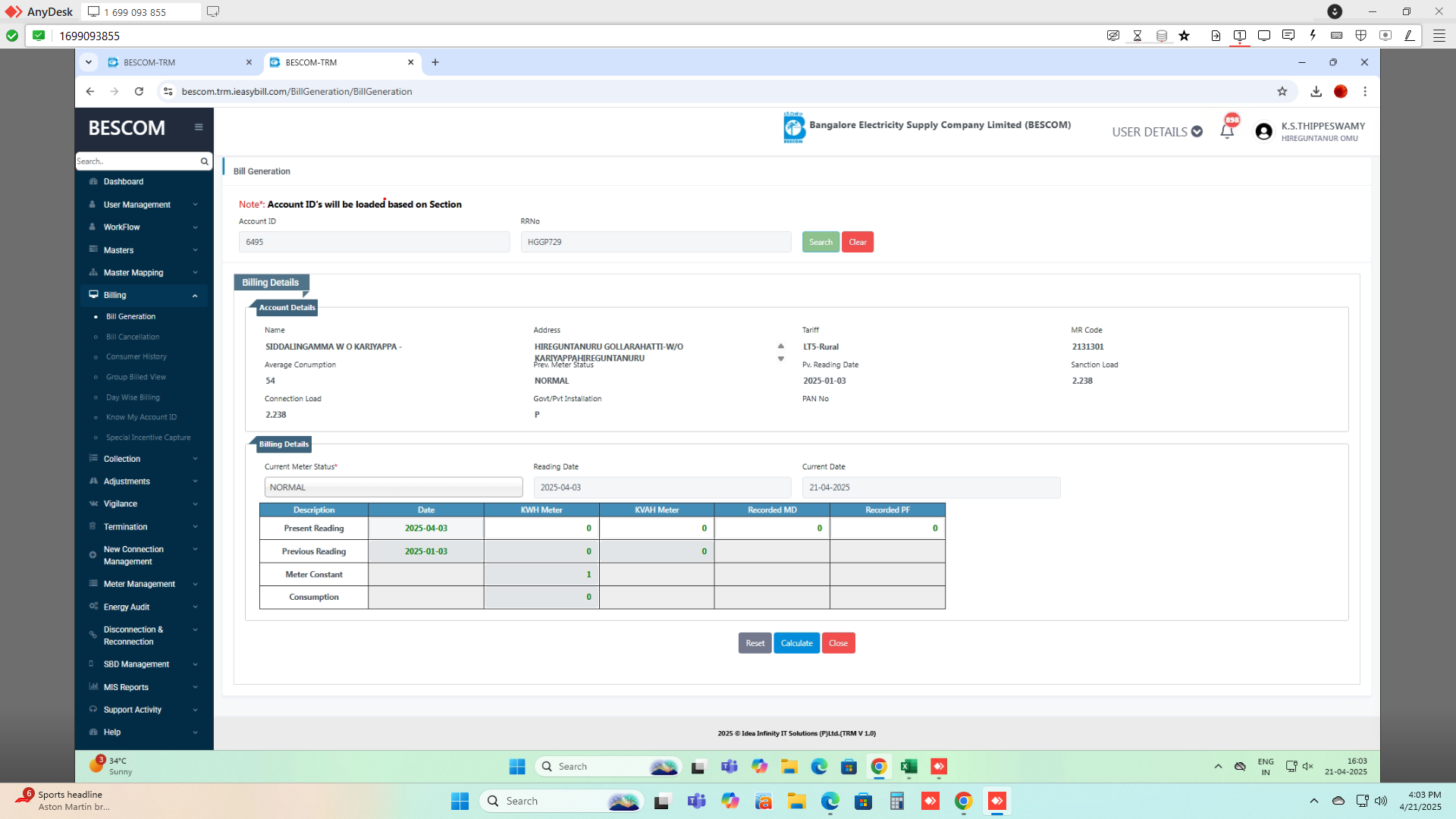Click the Reading Date field
The image size is (1456, 819).
pyautogui.click(x=662, y=488)
